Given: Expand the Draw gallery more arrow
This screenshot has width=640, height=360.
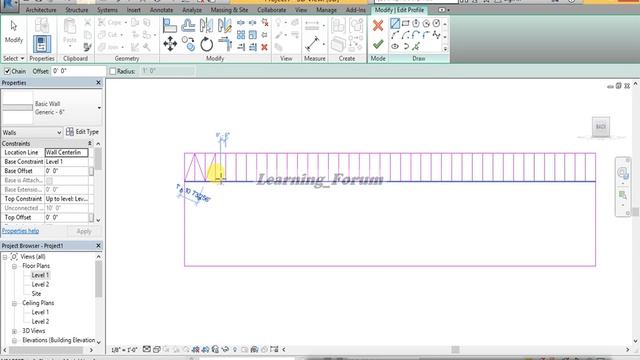Looking at the screenshot, I should [x=445, y=49].
